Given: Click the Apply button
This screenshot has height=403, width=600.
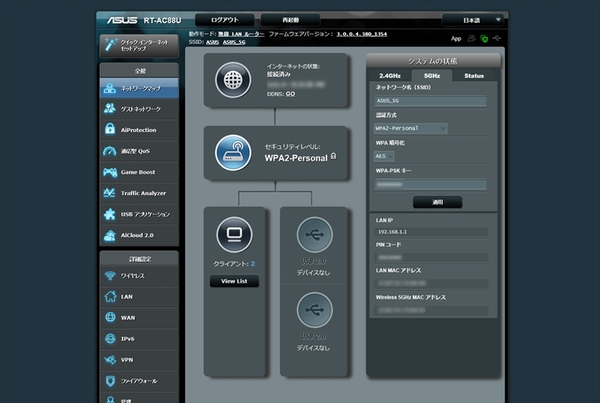Looking at the screenshot, I should pos(437,202).
